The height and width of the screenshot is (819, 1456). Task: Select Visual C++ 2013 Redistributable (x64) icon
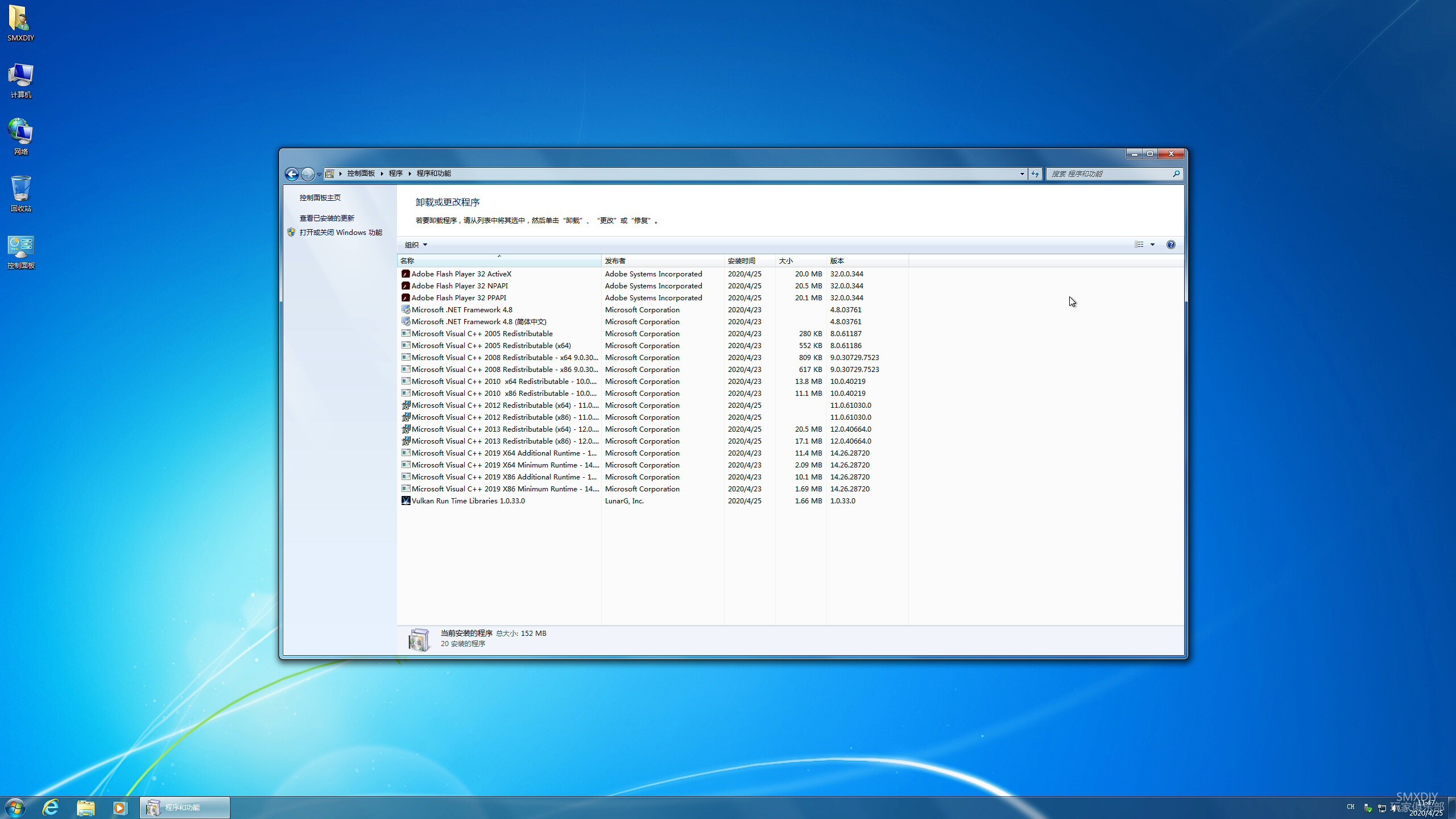(406, 429)
